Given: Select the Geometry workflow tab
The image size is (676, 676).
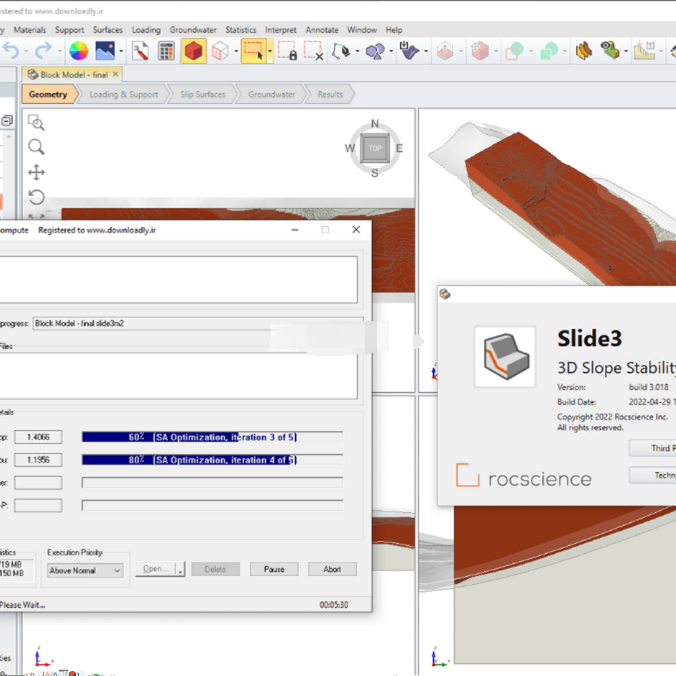Looking at the screenshot, I should pyautogui.click(x=48, y=94).
